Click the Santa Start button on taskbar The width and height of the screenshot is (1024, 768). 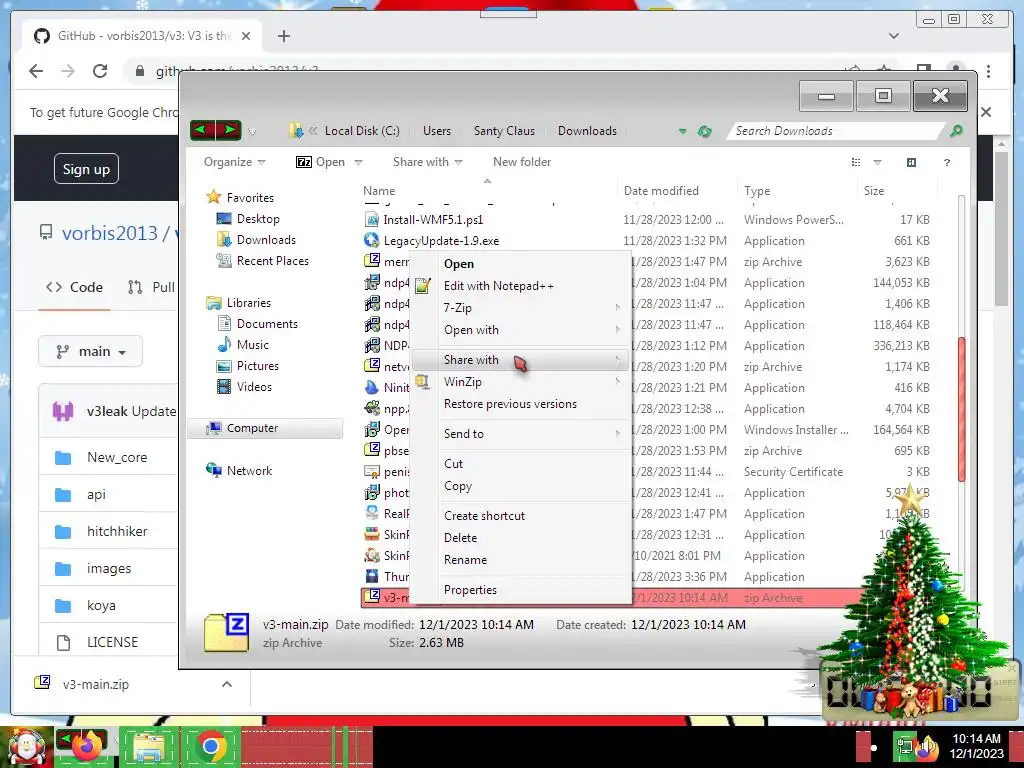(x=26, y=747)
